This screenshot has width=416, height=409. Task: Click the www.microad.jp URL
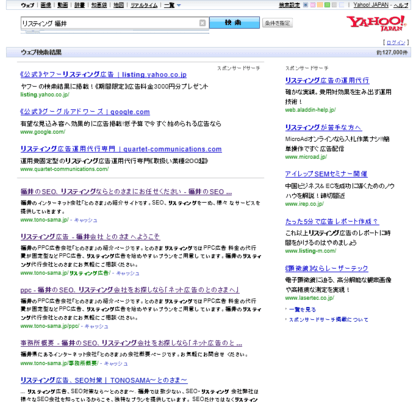point(306,157)
